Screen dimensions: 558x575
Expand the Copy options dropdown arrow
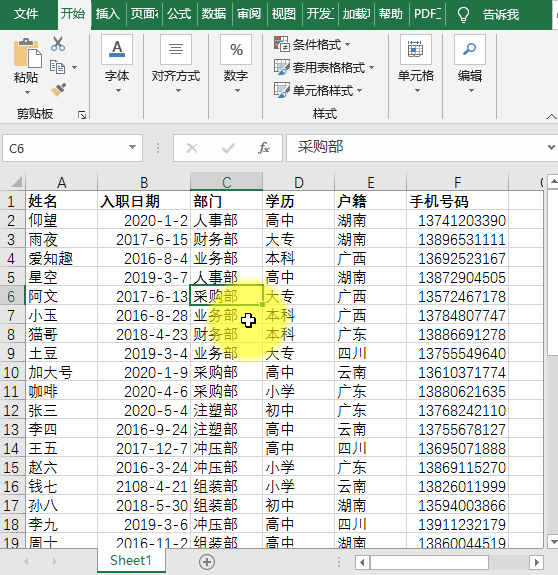pyautogui.click(x=74, y=67)
